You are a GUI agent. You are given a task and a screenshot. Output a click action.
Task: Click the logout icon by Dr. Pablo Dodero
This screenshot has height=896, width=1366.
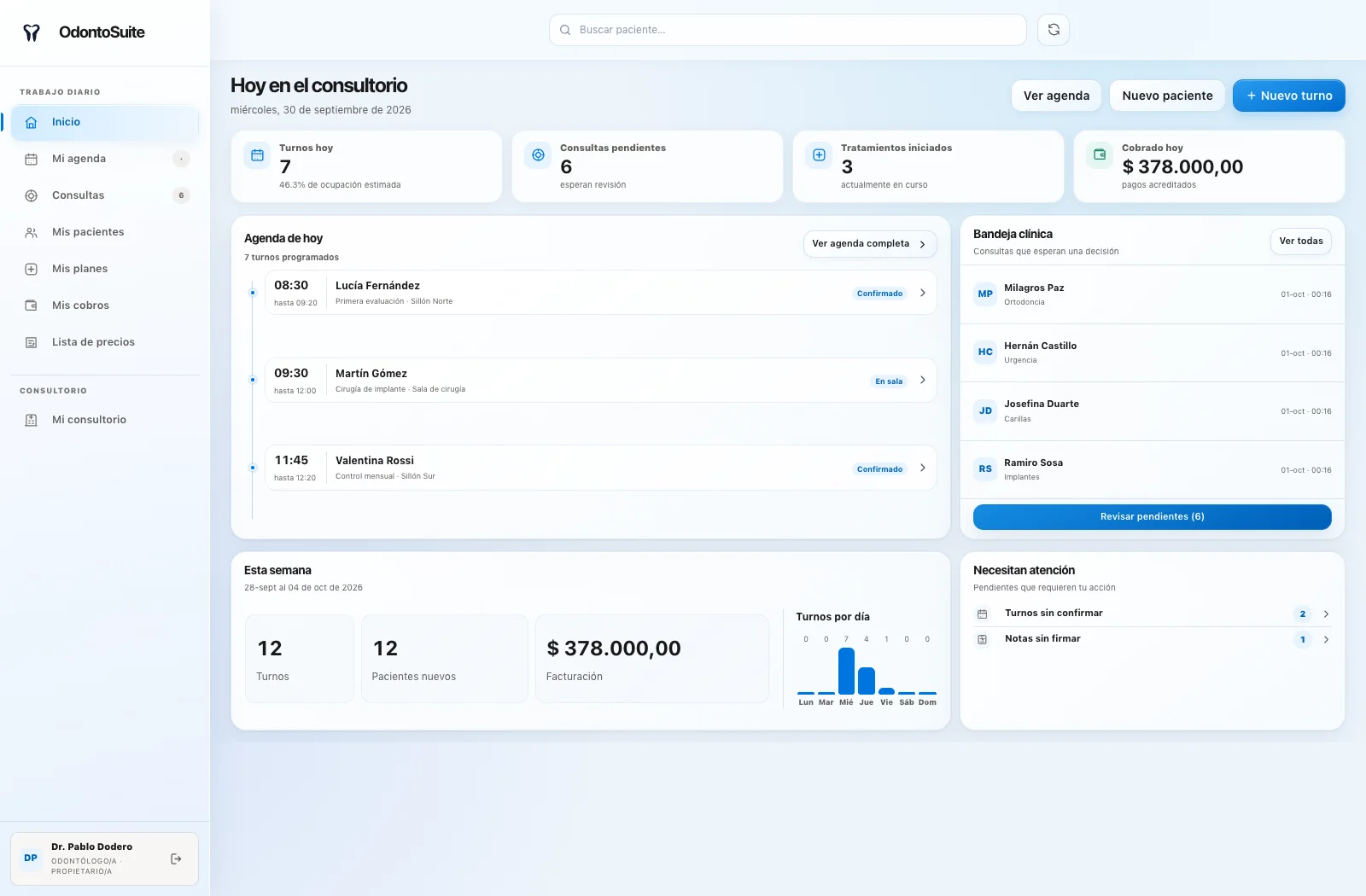coord(176,858)
